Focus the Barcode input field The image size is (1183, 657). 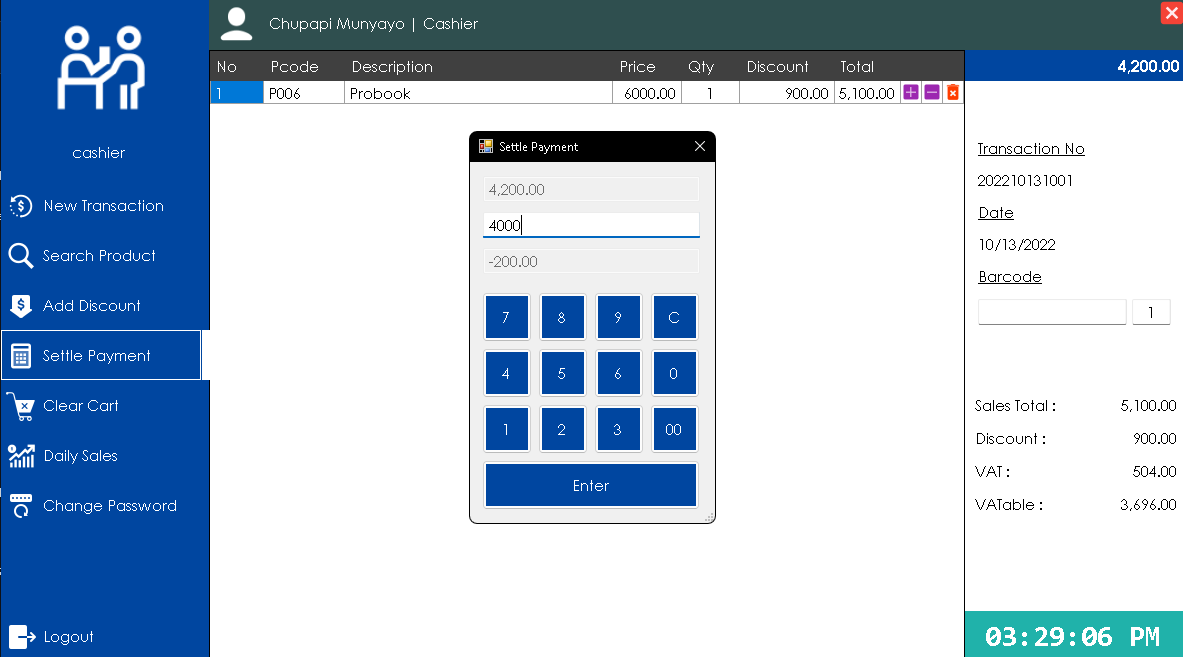[1052, 312]
